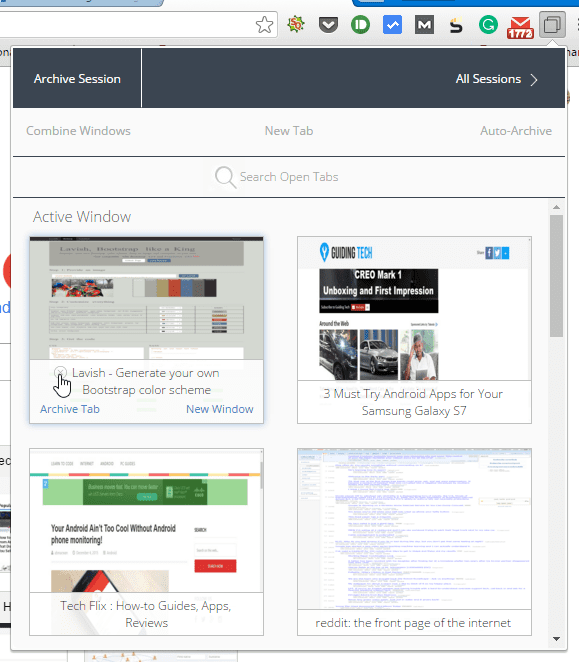Screen dimensions: 579x662
Task: Click the Grammarly G extension icon
Action: [x=488, y=25]
